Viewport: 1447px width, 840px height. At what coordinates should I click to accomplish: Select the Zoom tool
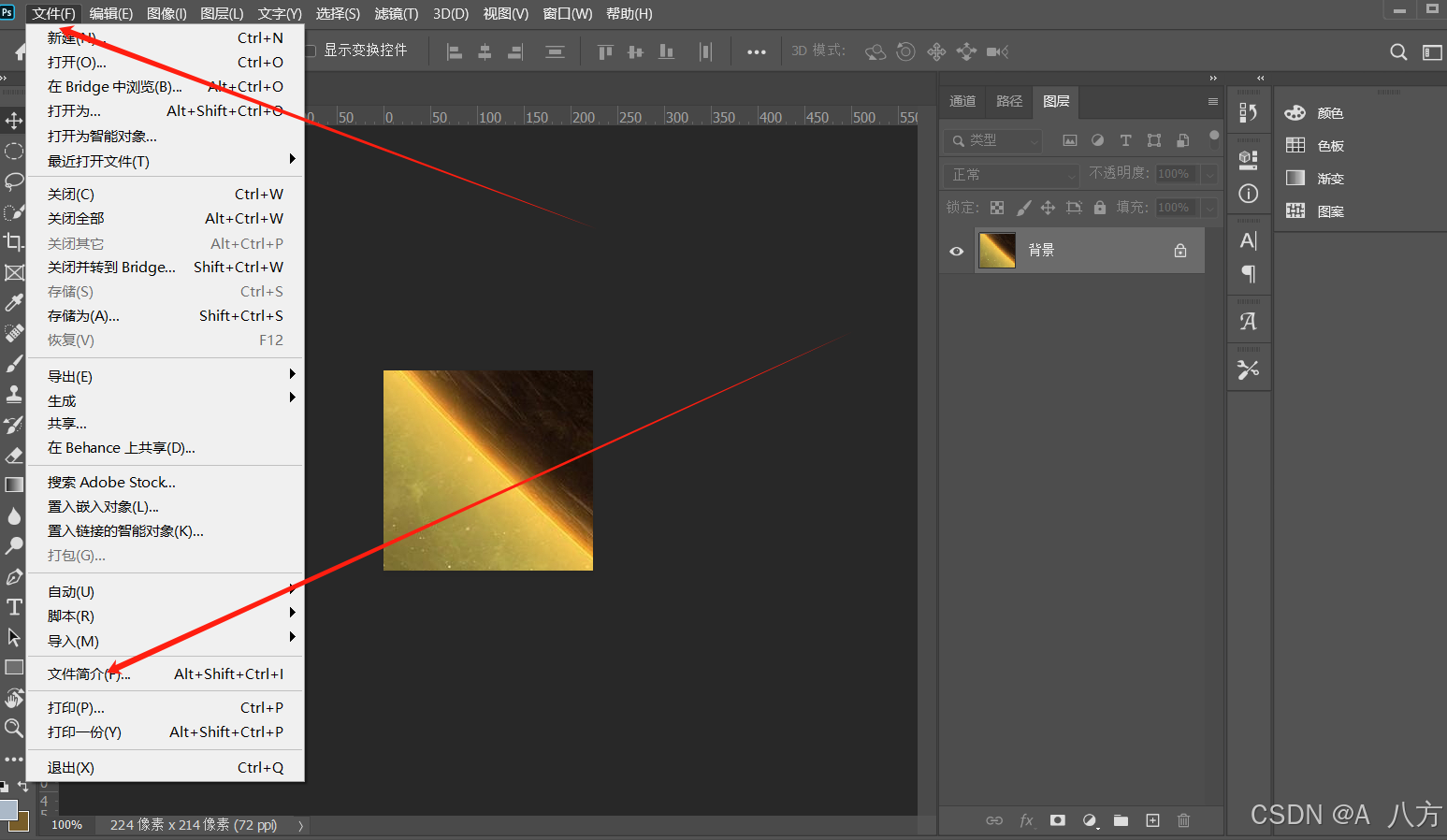[x=14, y=728]
